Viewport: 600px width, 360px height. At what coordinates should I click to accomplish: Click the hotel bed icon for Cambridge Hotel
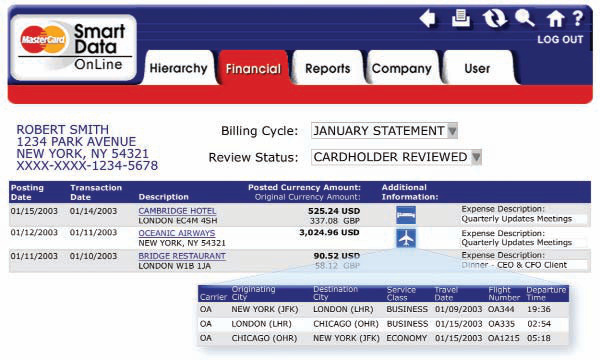point(406,215)
